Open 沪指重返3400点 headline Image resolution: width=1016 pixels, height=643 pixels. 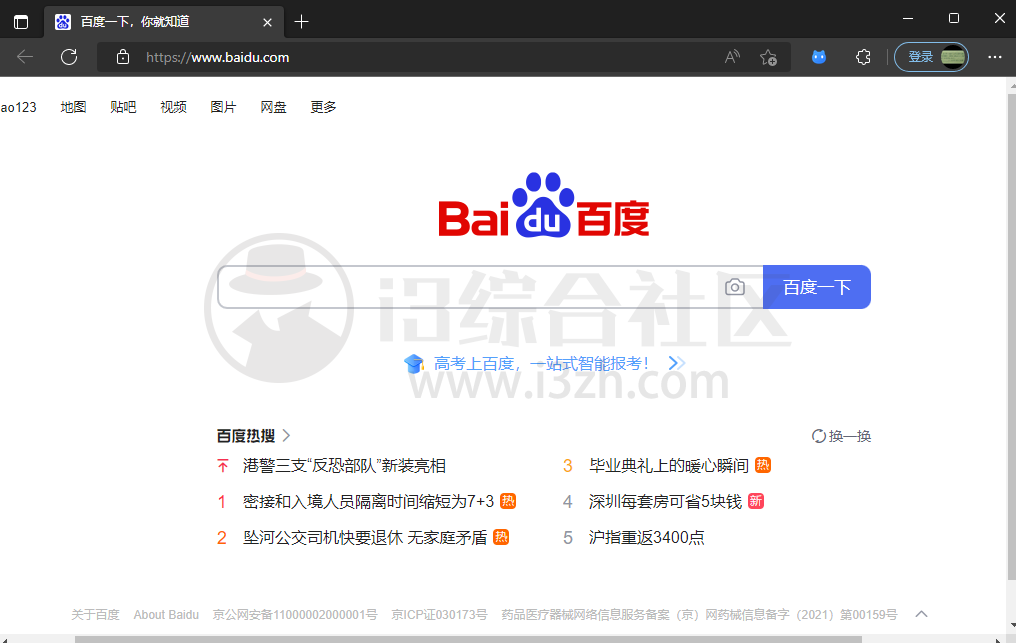tap(647, 537)
